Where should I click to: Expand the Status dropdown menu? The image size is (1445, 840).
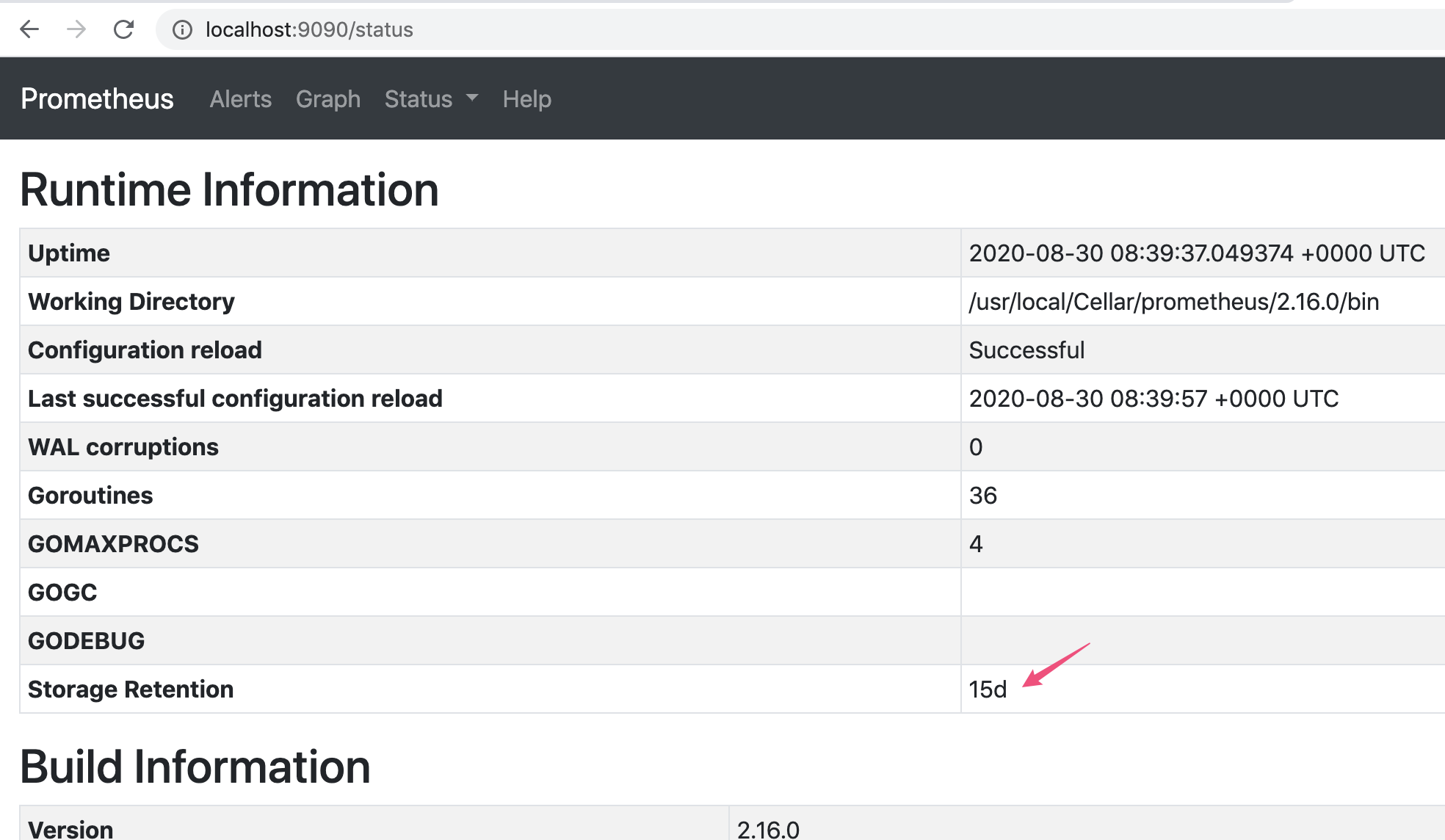(432, 99)
